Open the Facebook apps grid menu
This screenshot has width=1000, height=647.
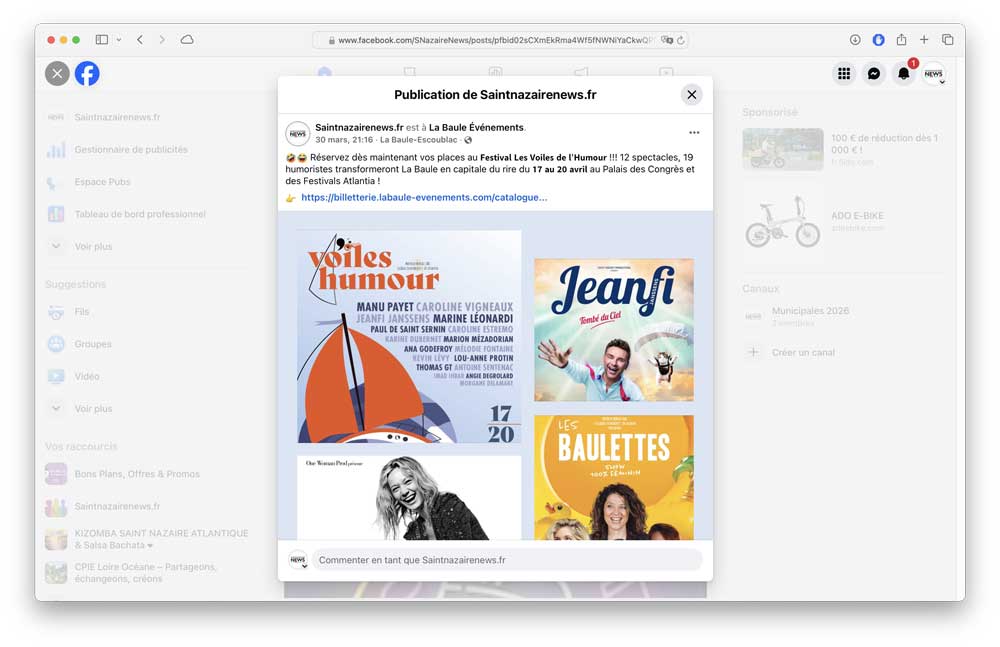pyautogui.click(x=844, y=73)
